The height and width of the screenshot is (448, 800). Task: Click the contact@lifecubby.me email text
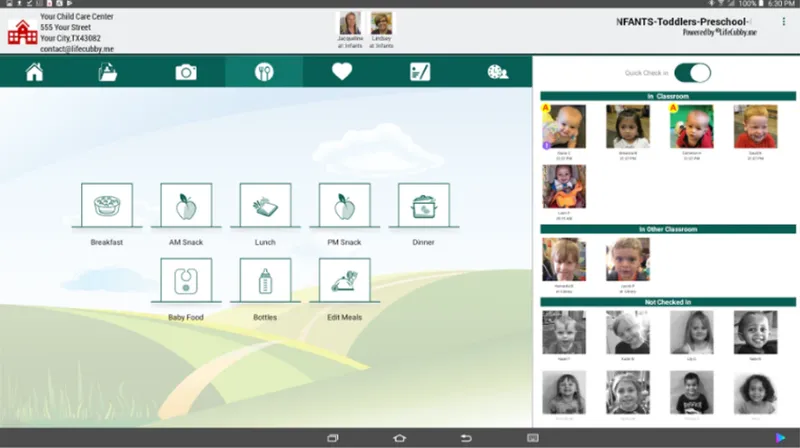pyautogui.click(x=77, y=49)
